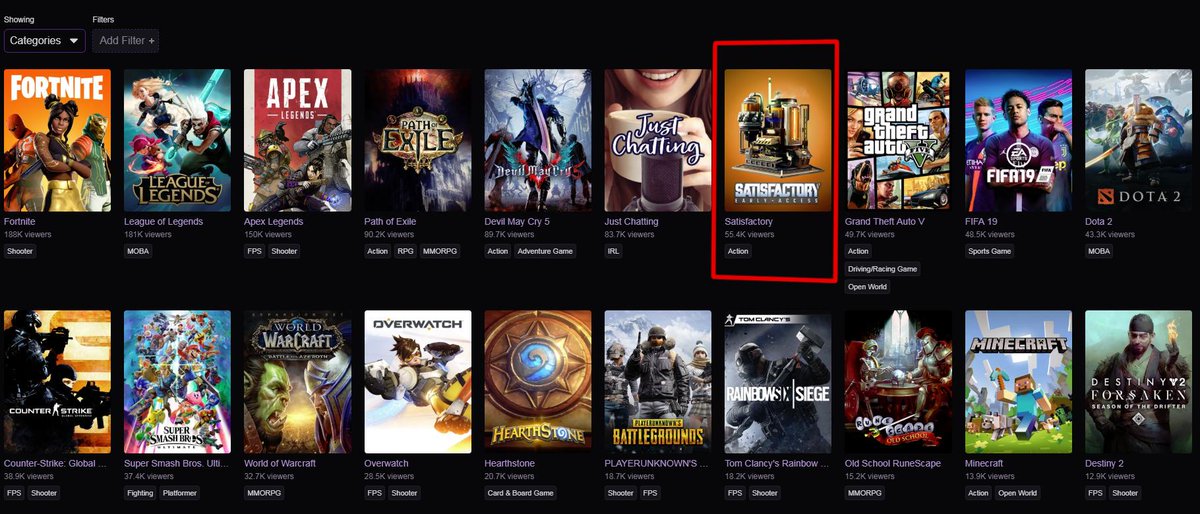Image resolution: width=1200 pixels, height=514 pixels.
Task: Click the MMORPG tag under Old School RuneScape
Action: pyautogui.click(x=863, y=493)
